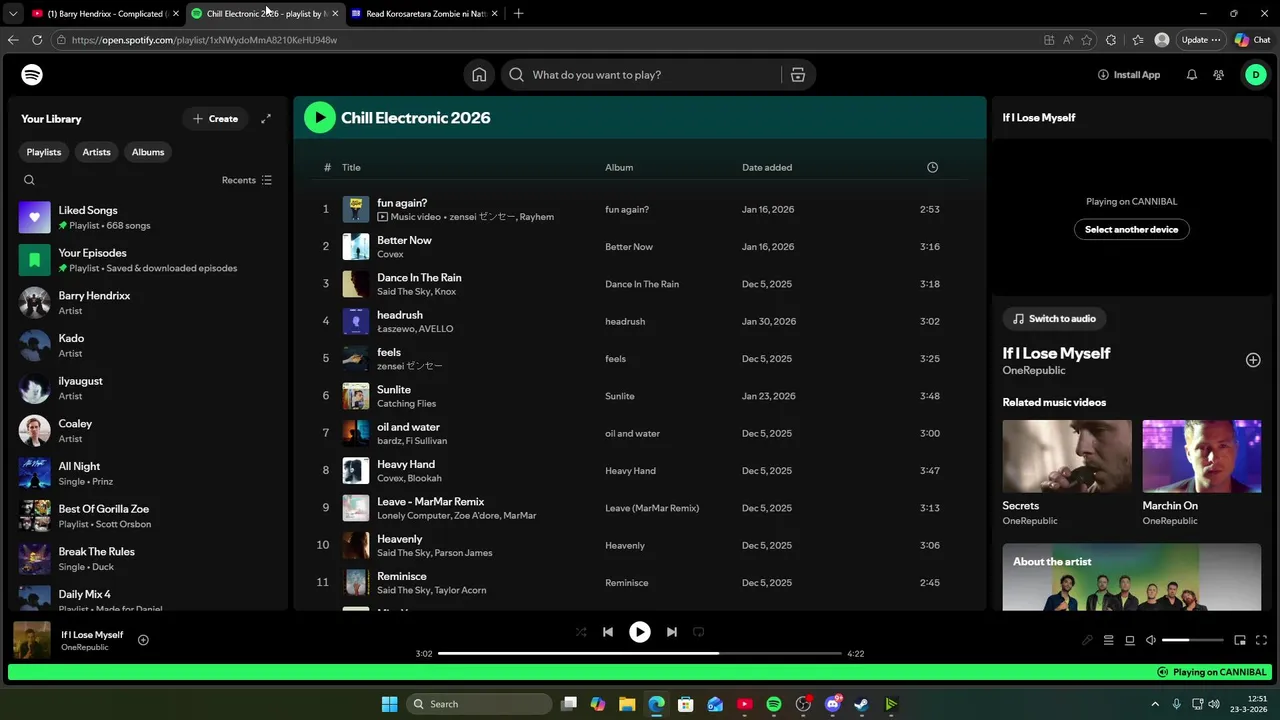The image size is (1280, 720).
Task: Open Marchin On related video thumbnail
Action: click(1202, 456)
